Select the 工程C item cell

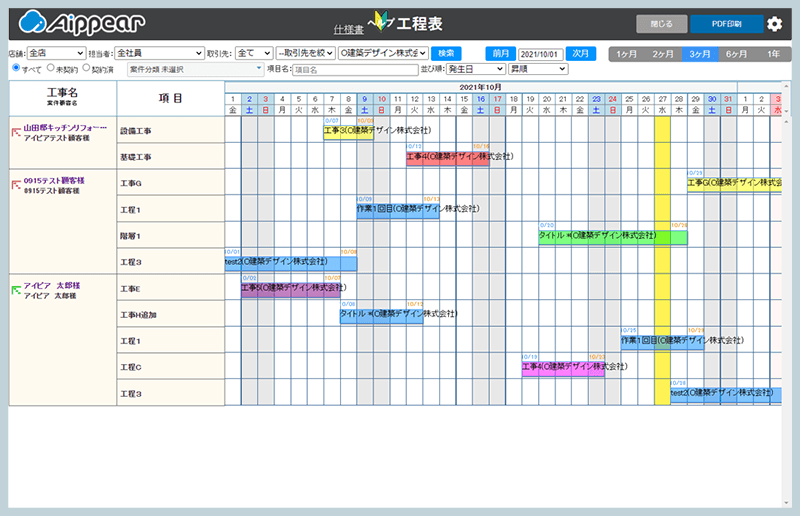[x=170, y=366]
